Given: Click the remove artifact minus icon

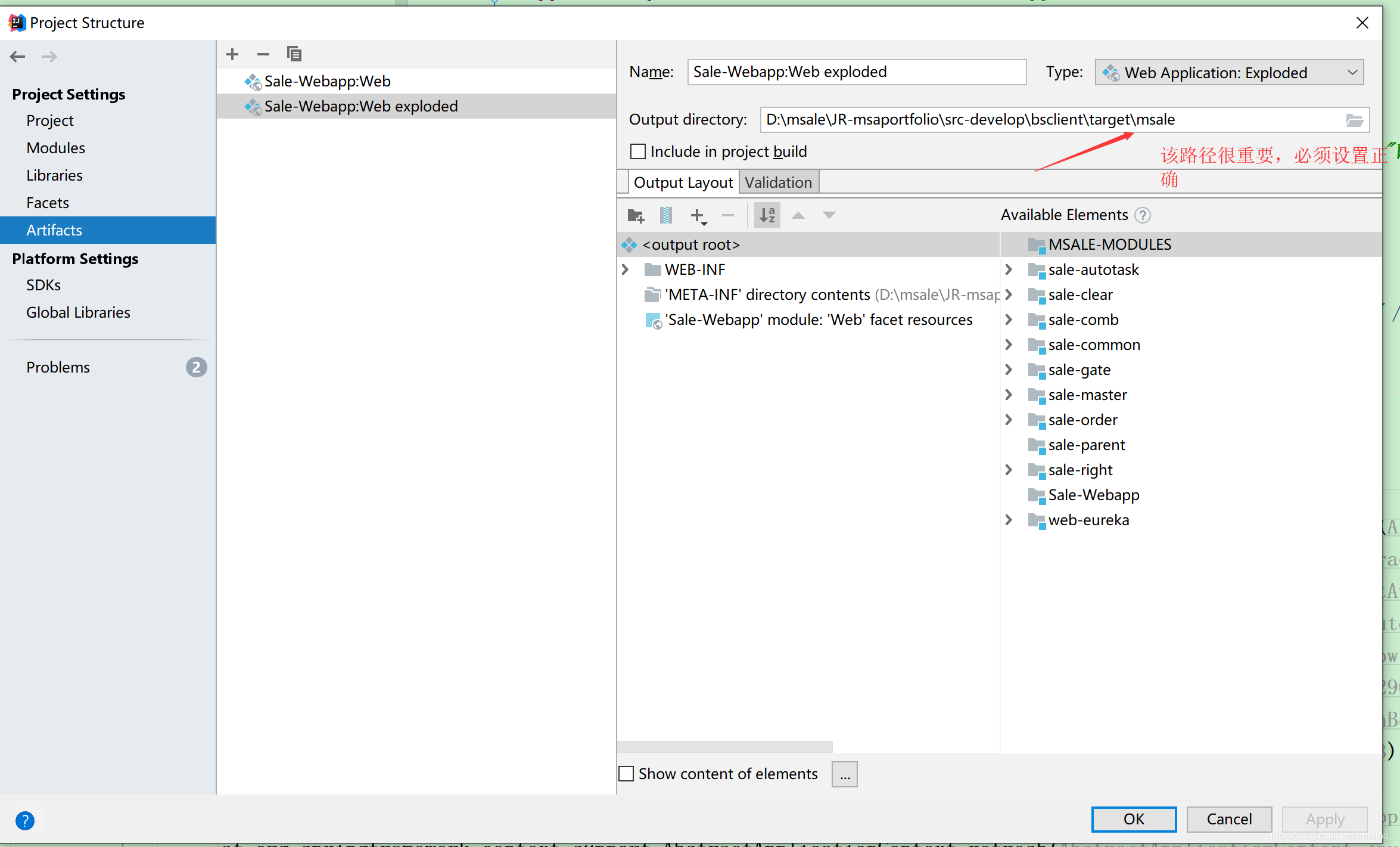Looking at the screenshot, I should click(x=263, y=54).
